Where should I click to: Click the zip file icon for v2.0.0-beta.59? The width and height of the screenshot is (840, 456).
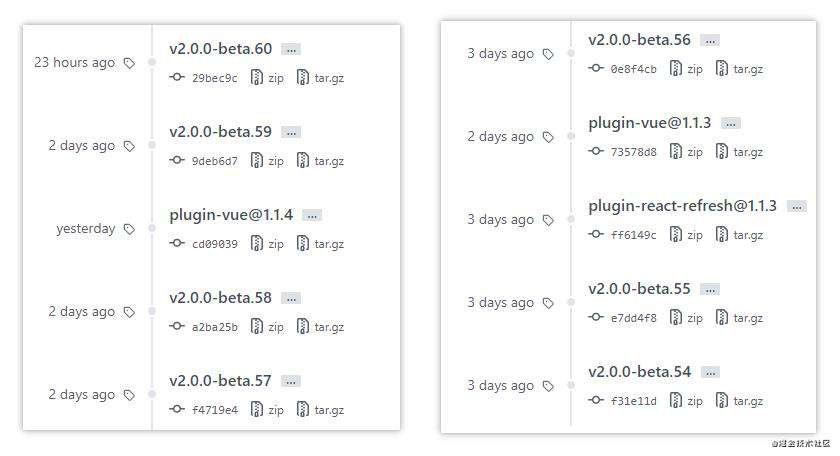click(257, 160)
